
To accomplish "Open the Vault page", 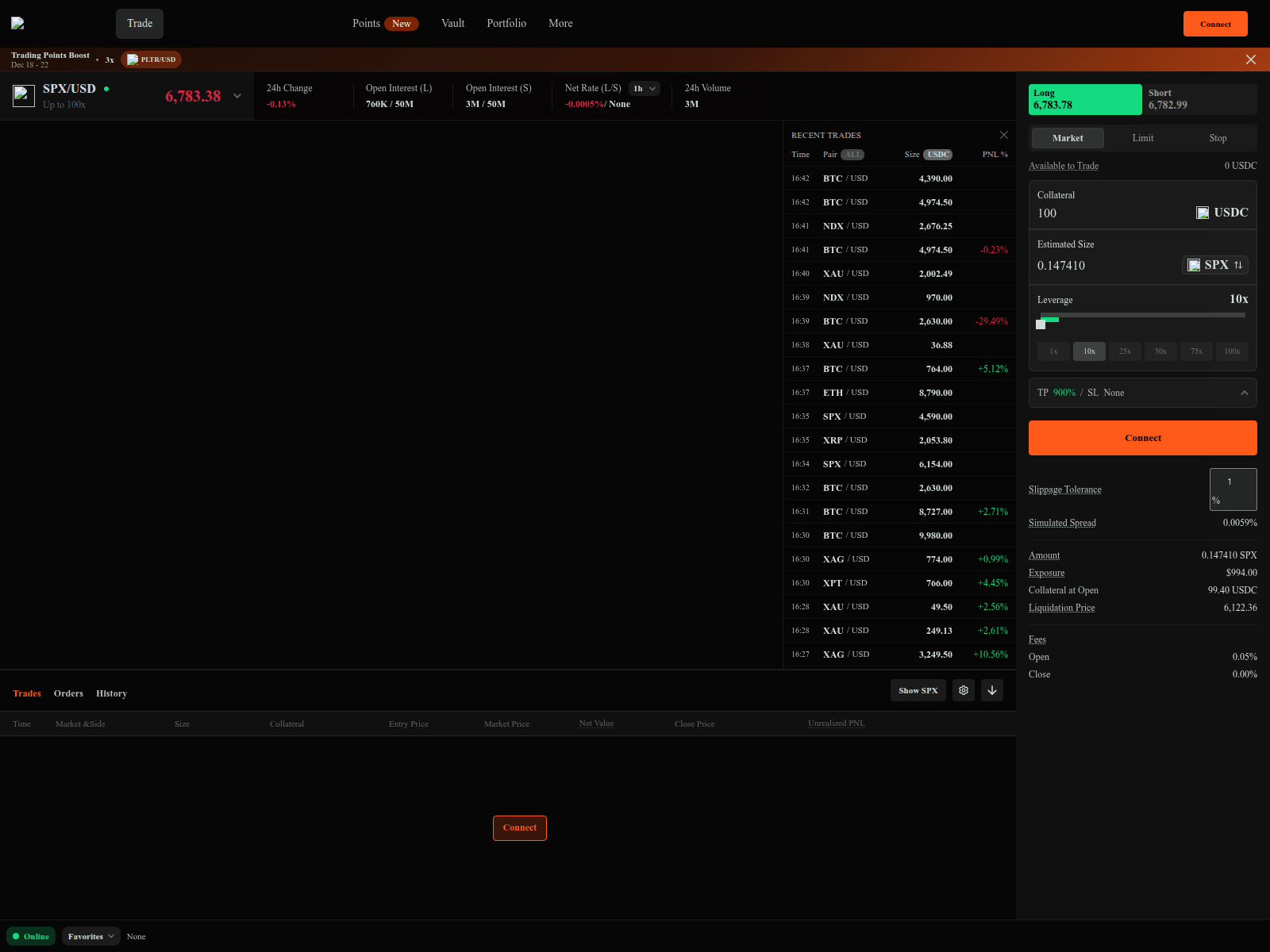I will [452, 23].
